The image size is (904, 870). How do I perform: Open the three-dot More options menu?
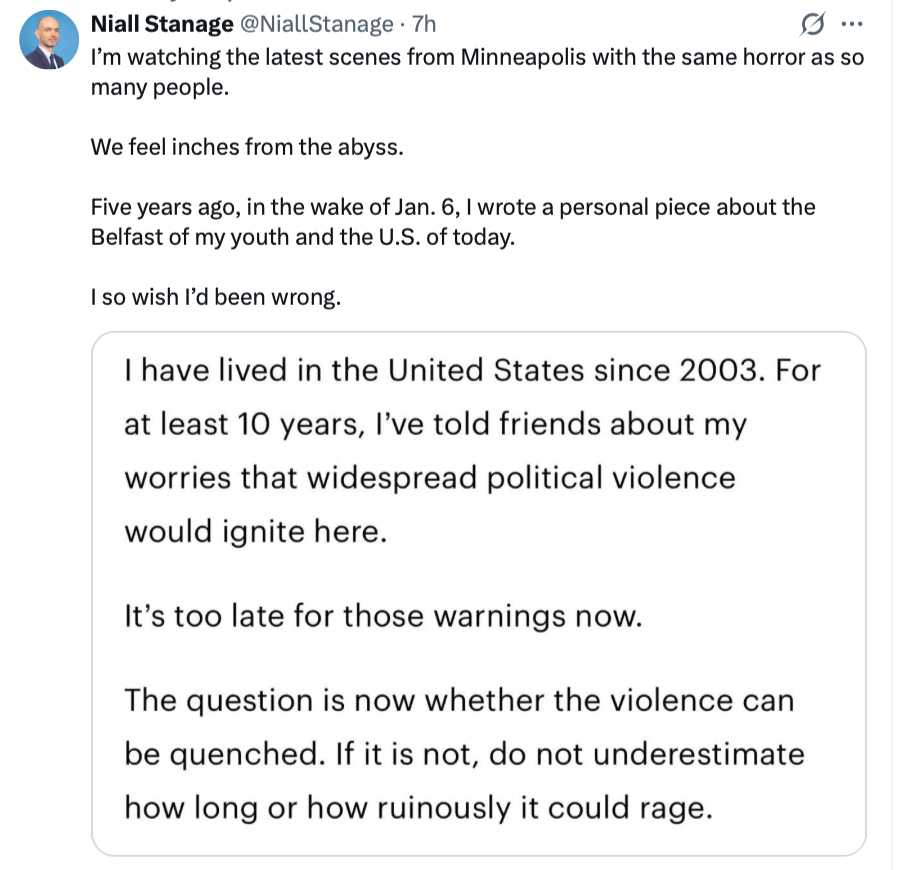(850, 22)
